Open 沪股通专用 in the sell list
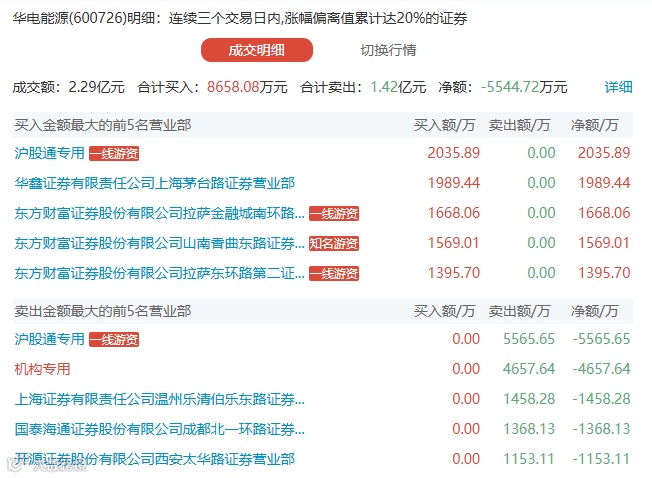 [49, 339]
